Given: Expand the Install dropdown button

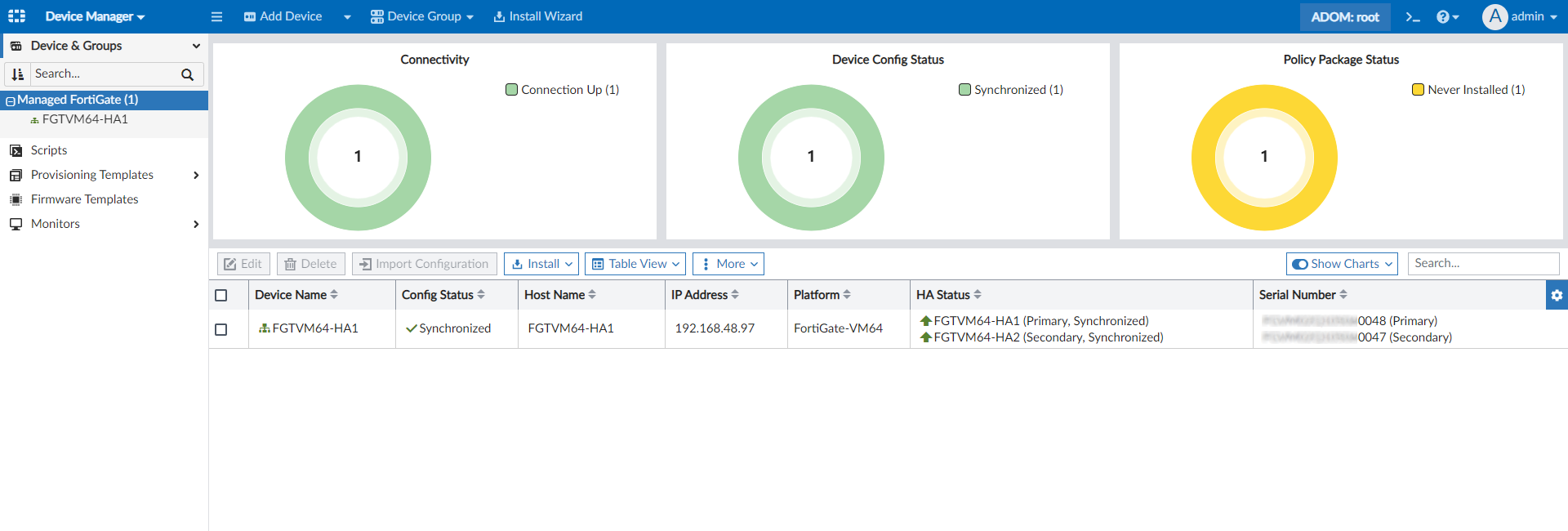Looking at the screenshot, I should tap(541, 264).
